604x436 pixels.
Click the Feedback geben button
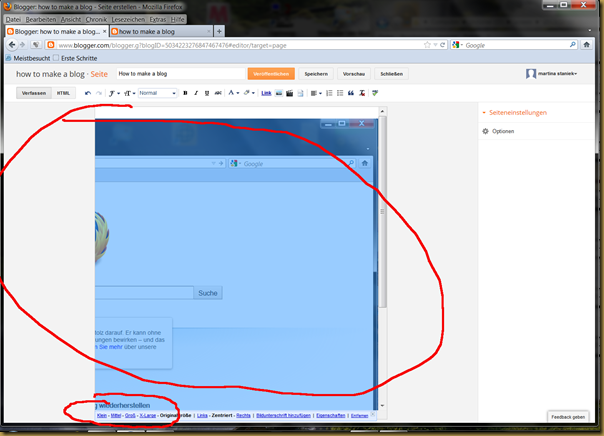[568, 417]
